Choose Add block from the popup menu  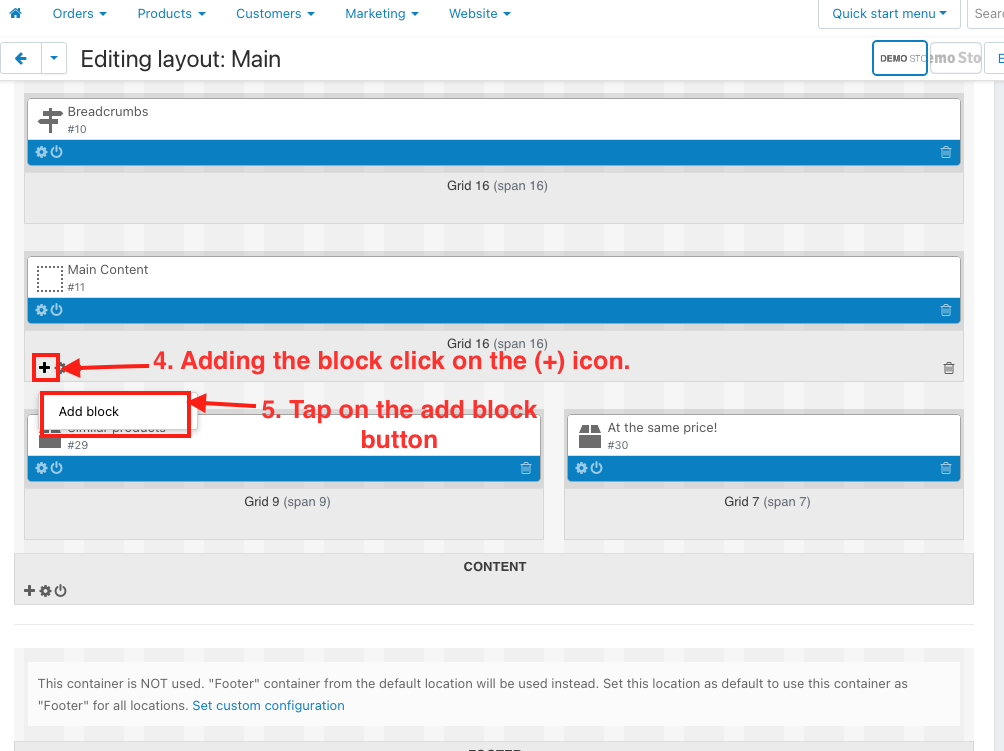(89, 411)
